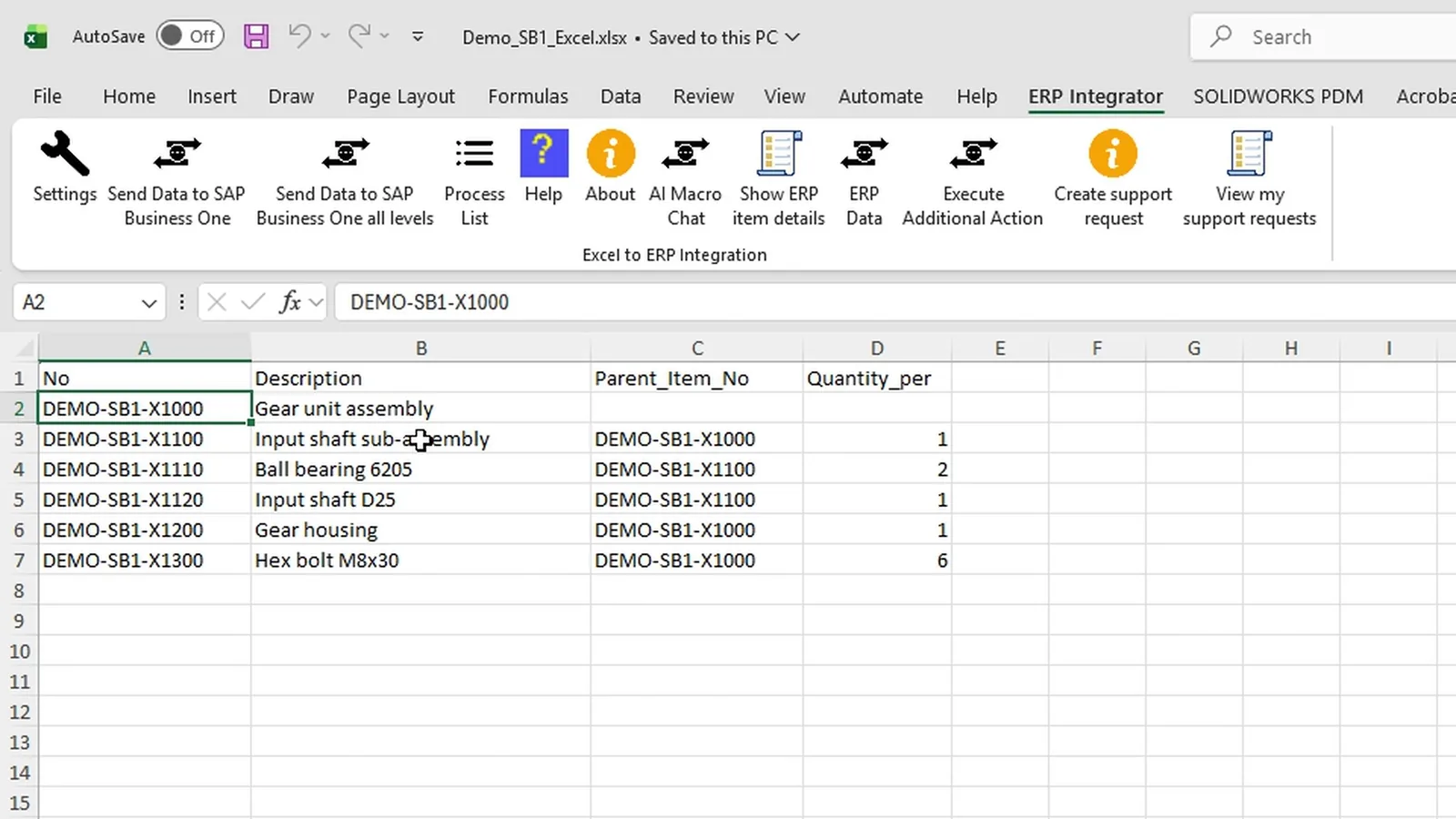Expand the formula bar function dropdown

[317, 302]
